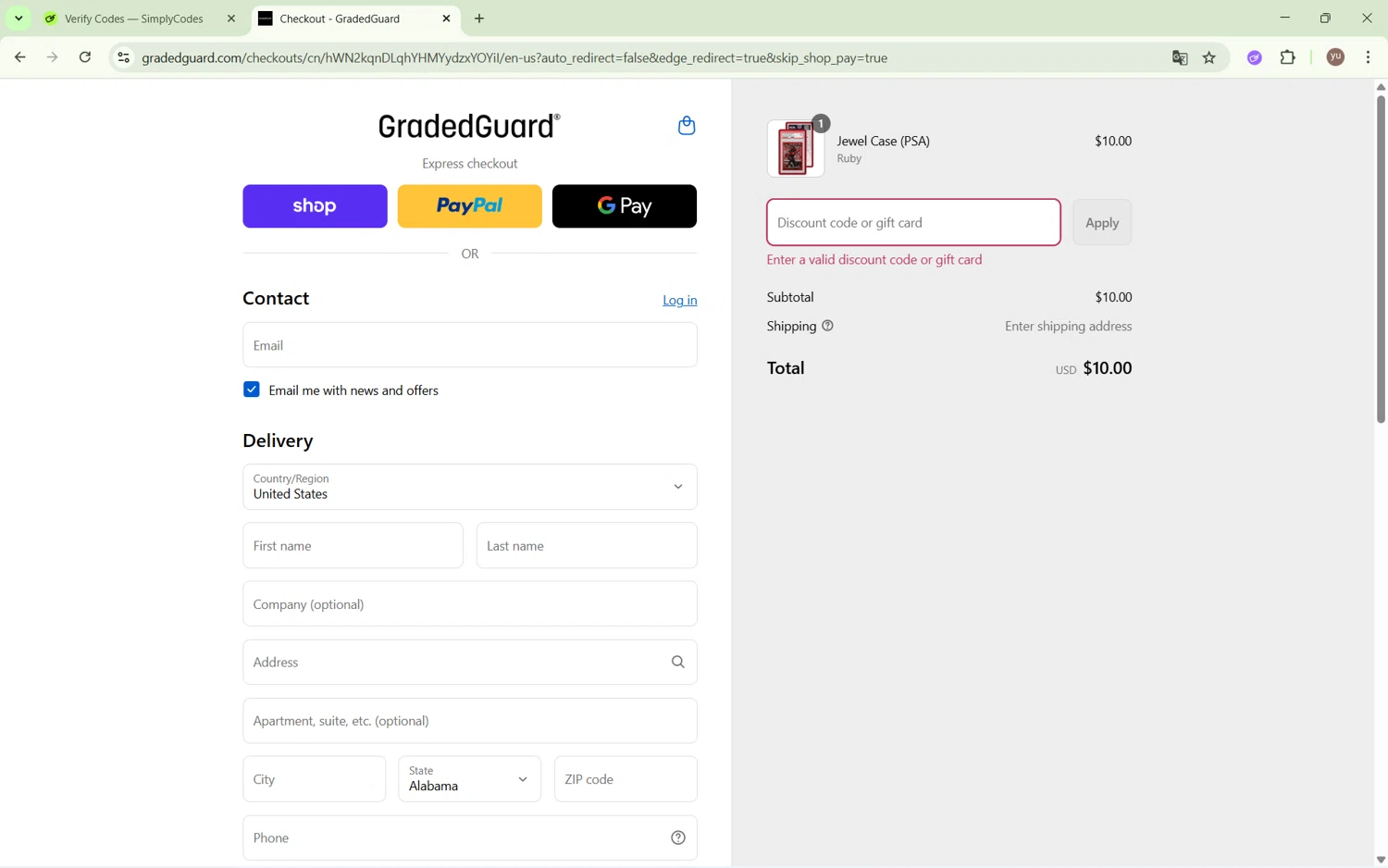Toggle Email me with news and offers

[x=251, y=390]
